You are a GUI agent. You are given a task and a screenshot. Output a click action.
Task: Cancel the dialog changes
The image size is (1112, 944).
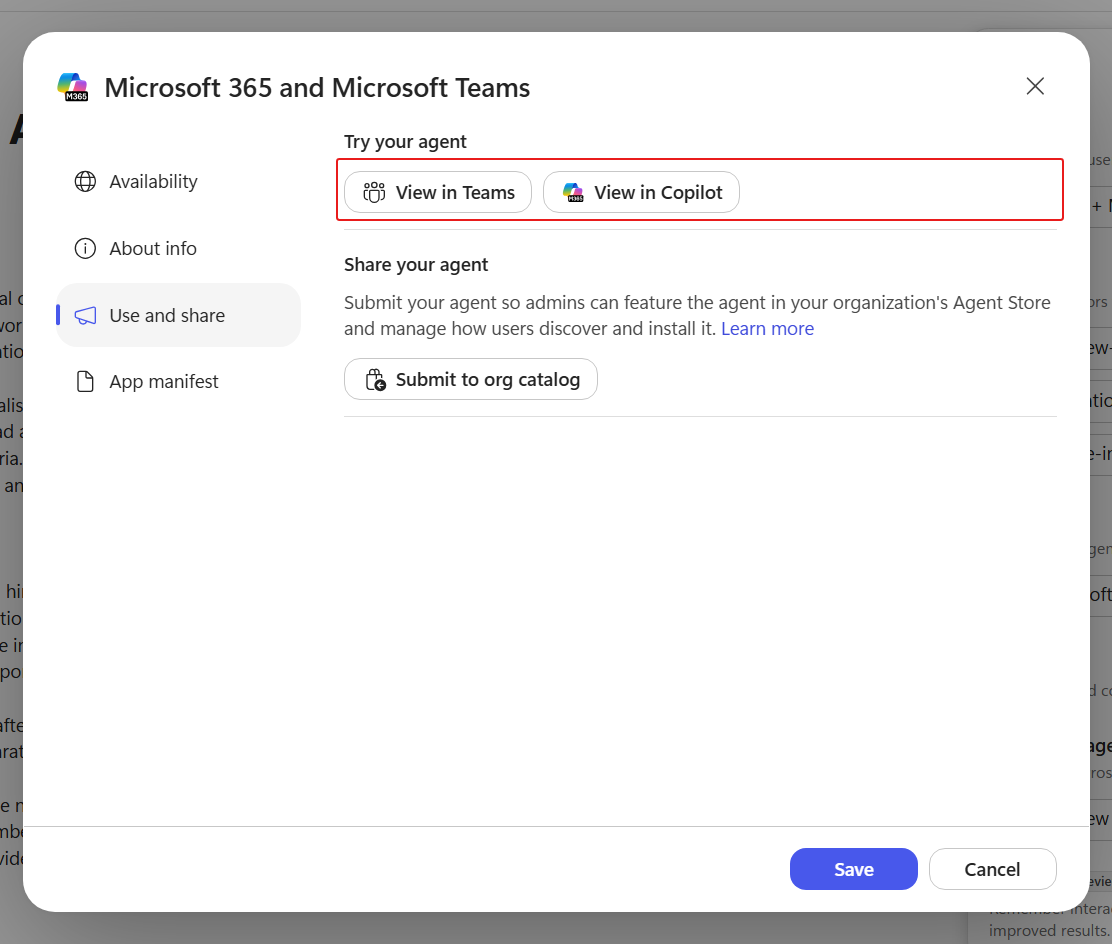coord(992,869)
